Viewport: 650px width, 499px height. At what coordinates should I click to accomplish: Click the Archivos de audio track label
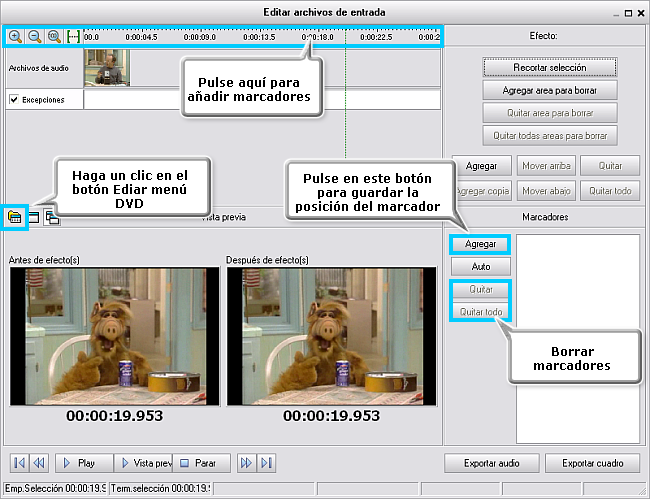coord(39,68)
